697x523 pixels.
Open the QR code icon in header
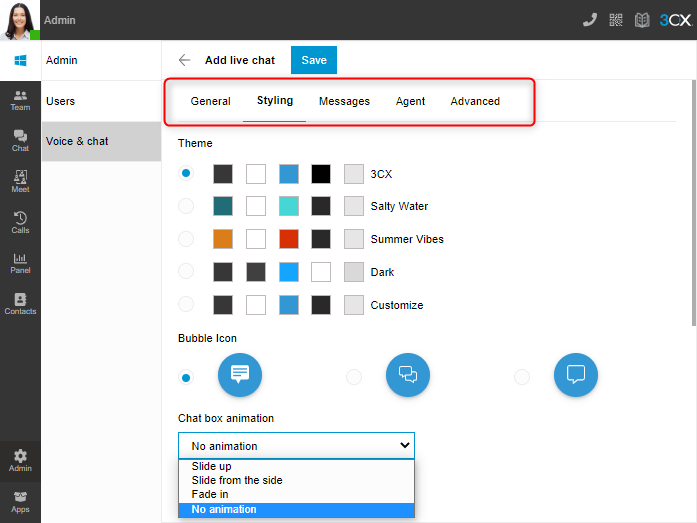pyautogui.click(x=615, y=20)
